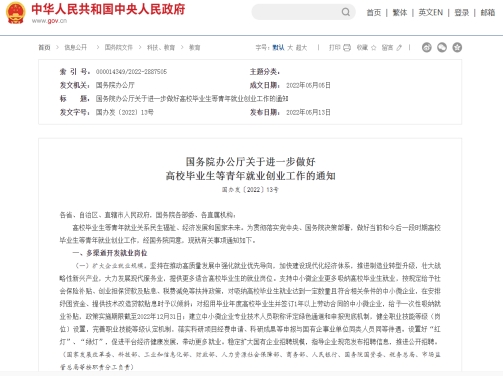
Task: Share the page to Weibo
Action: [427, 47]
